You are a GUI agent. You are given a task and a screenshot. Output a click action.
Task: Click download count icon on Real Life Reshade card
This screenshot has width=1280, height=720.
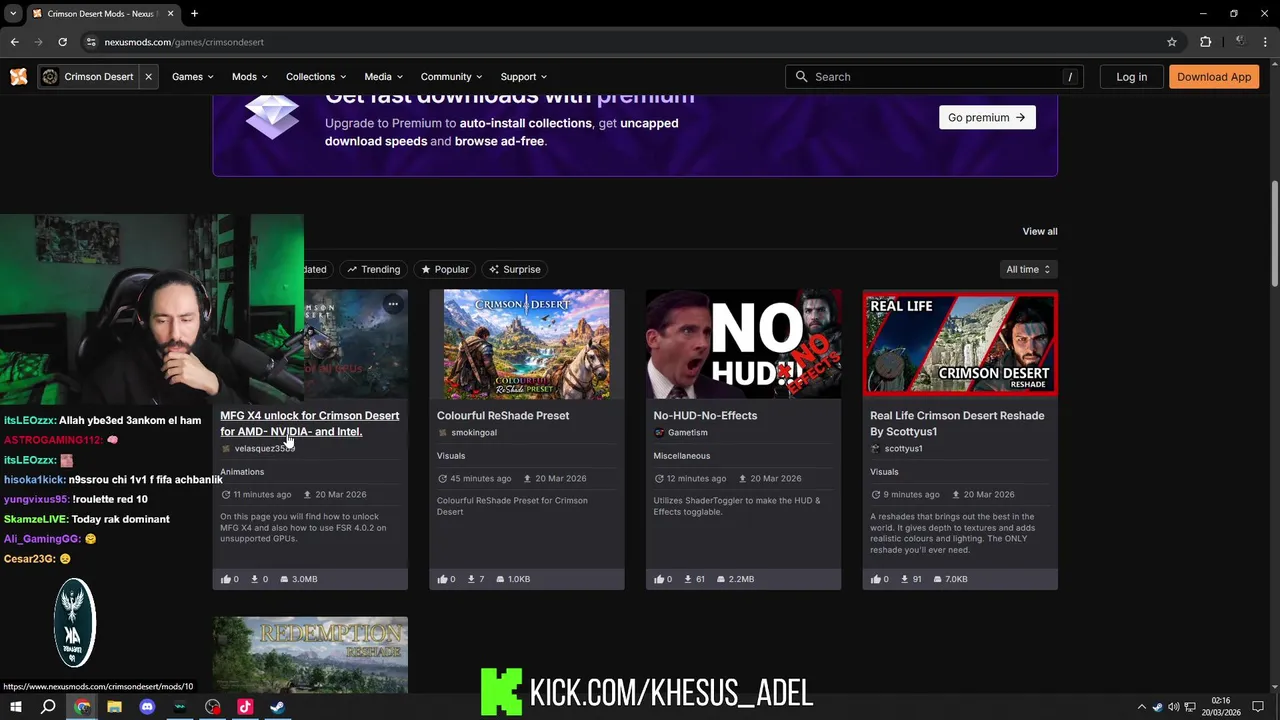point(905,579)
